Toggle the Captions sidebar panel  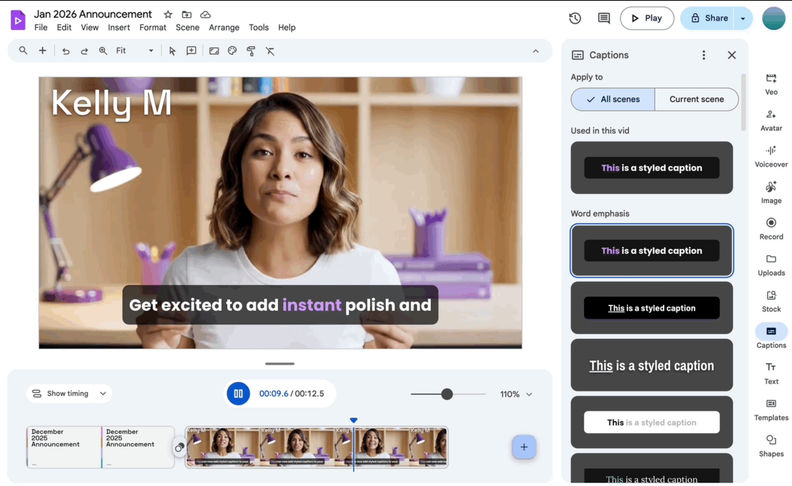coord(771,337)
